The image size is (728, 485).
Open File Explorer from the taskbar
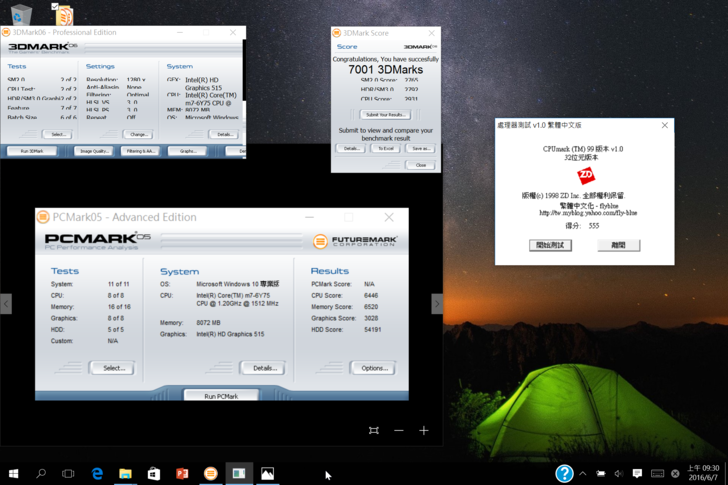click(126, 473)
